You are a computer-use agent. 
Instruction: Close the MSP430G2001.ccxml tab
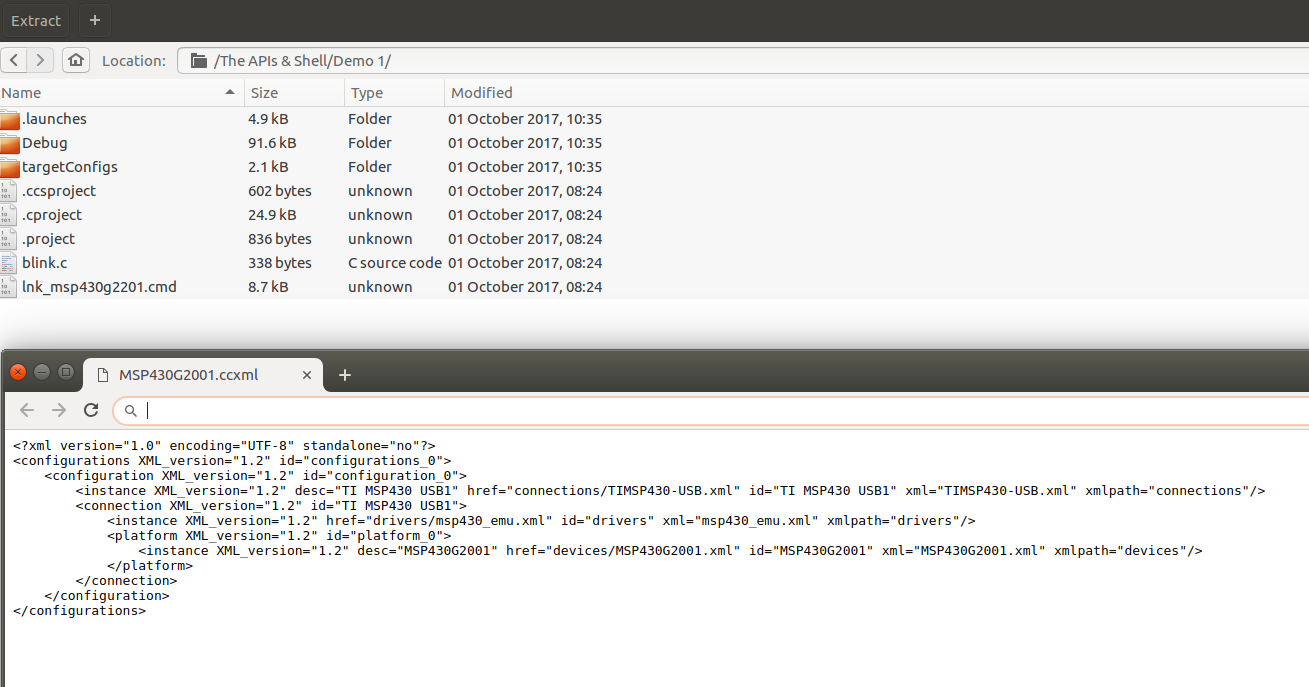pos(307,375)
